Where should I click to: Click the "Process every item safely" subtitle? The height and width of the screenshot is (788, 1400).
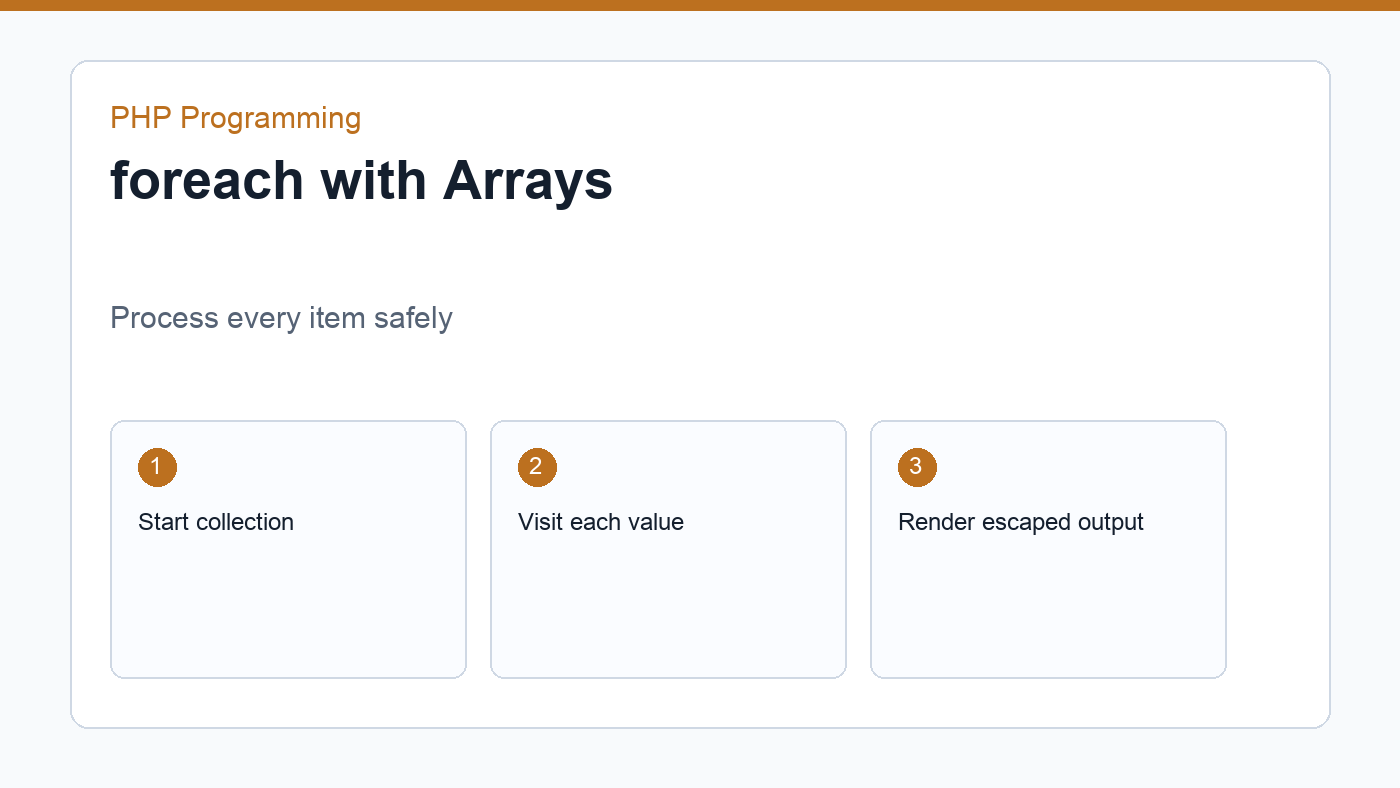pos(281,318)
